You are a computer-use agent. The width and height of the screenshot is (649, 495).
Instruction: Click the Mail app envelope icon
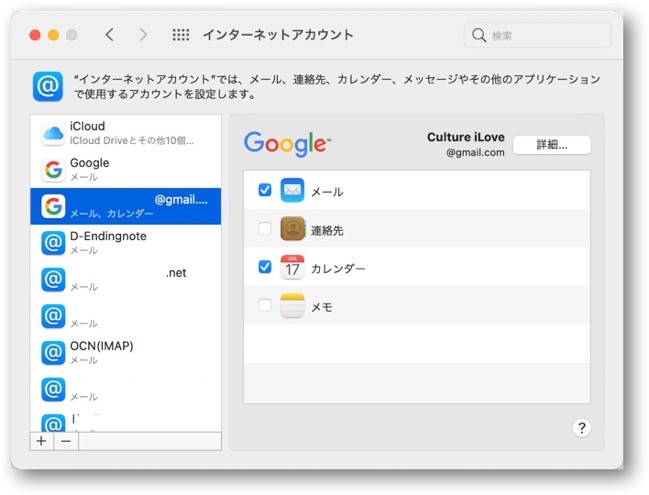tap(292, 190)
